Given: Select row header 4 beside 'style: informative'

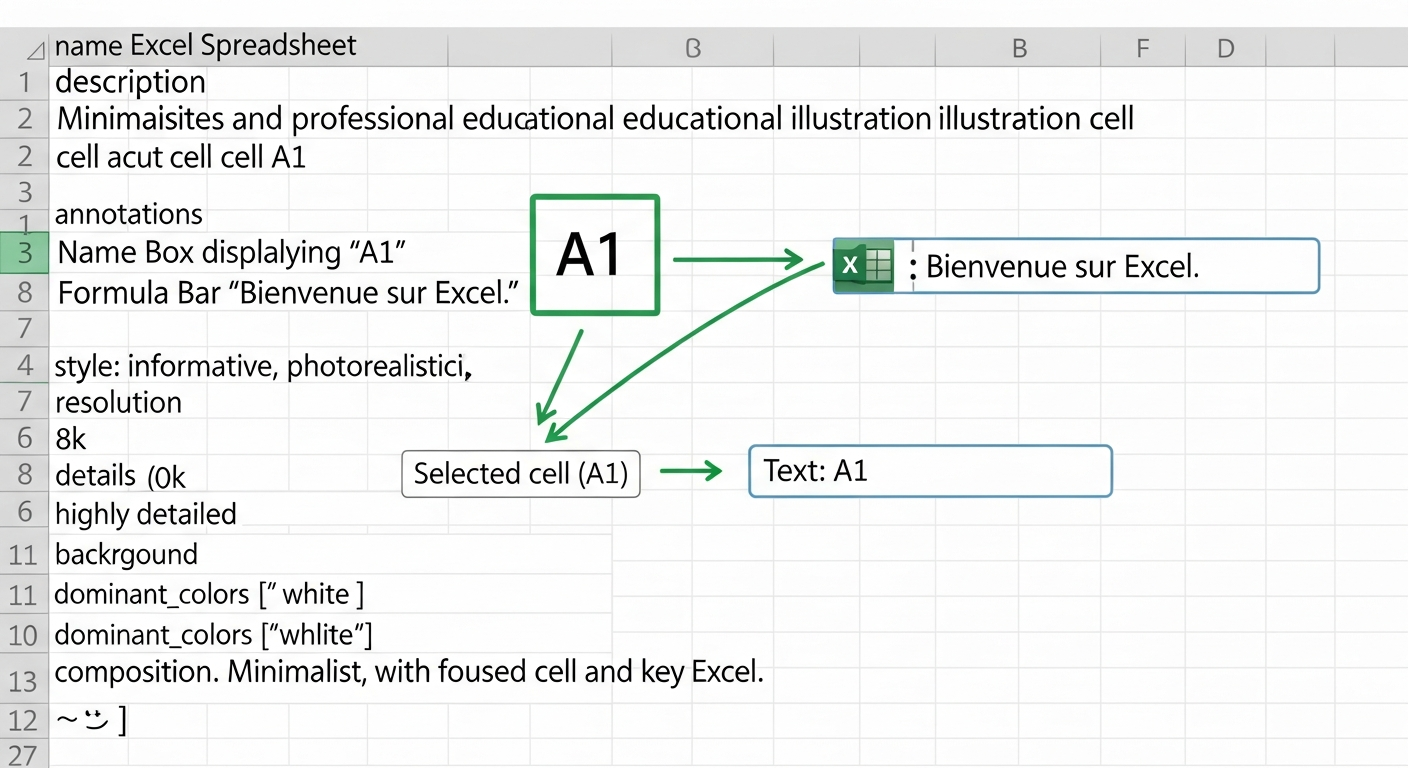Looking at the screenshot, I should tap(24, 367).
